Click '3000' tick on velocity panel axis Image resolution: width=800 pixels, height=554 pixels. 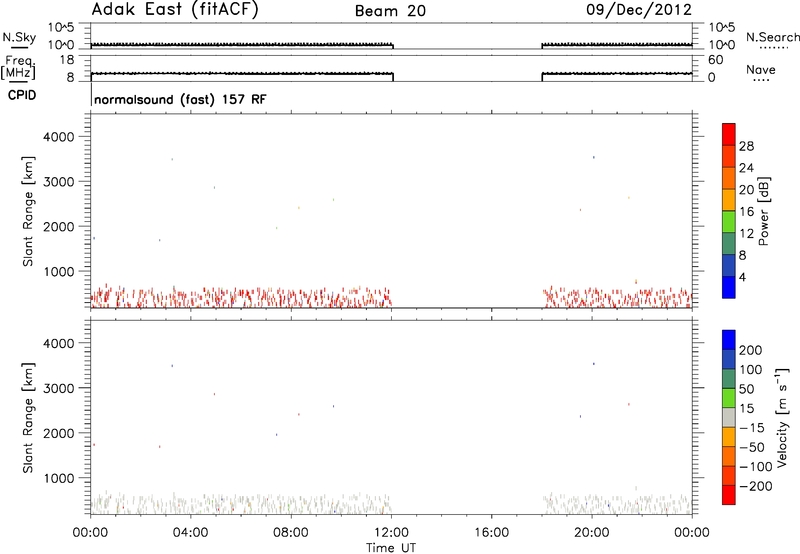click(x=59, y=388)
